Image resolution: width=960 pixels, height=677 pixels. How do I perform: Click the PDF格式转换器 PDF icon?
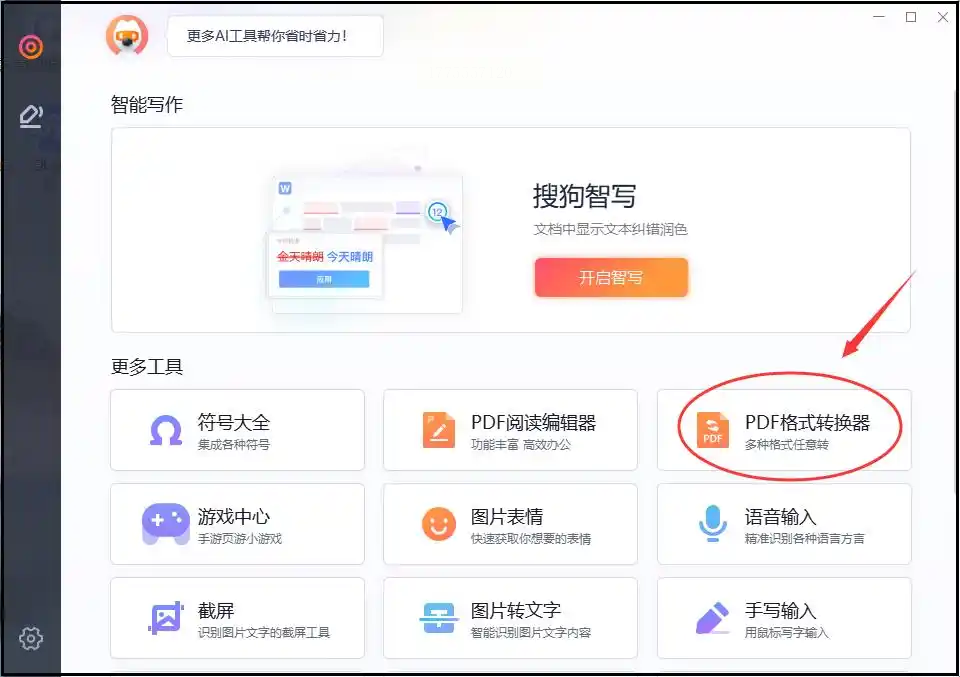pyautogui.click(x=713, y=430)
